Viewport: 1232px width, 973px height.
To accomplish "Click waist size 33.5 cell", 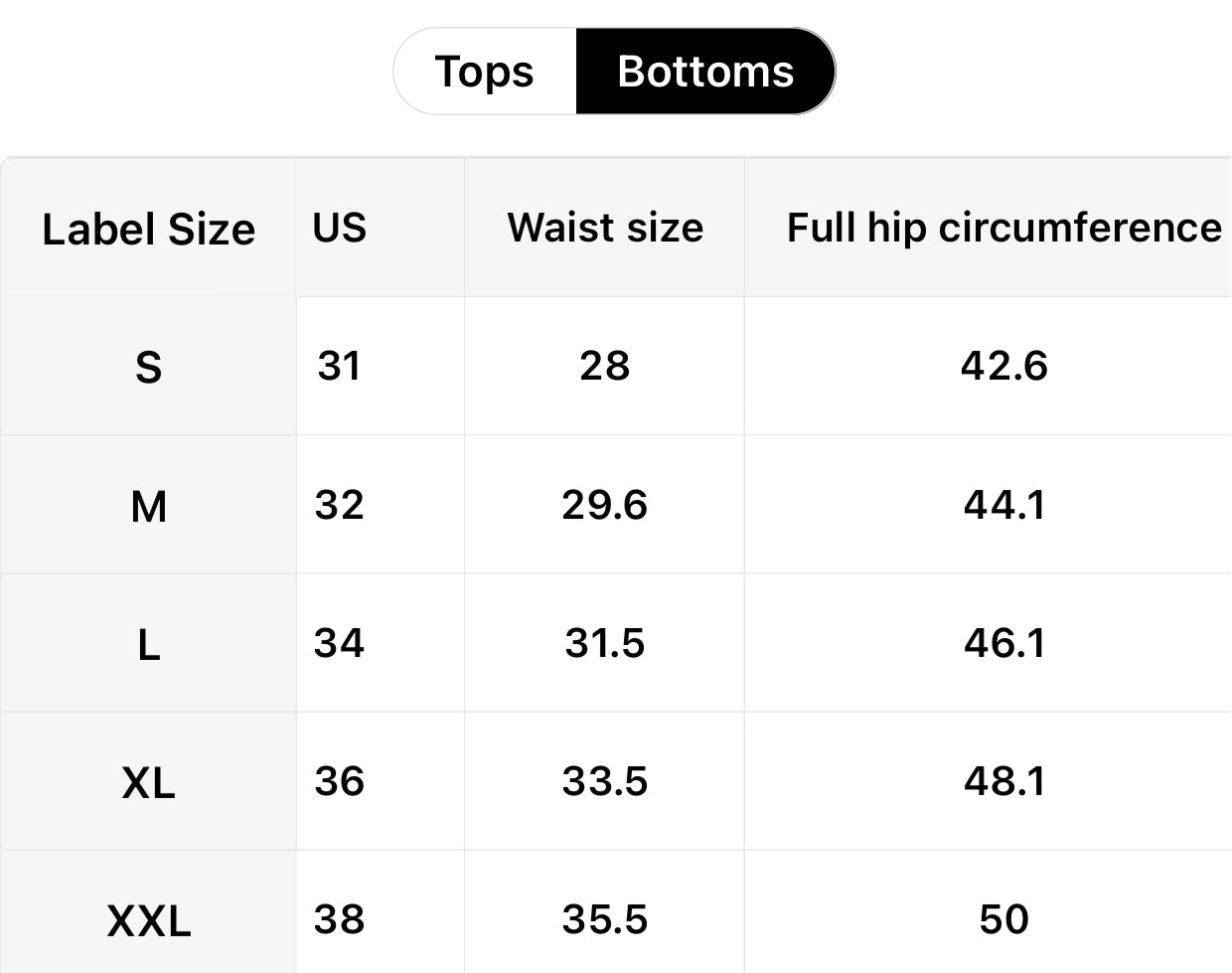I will 604,781.
